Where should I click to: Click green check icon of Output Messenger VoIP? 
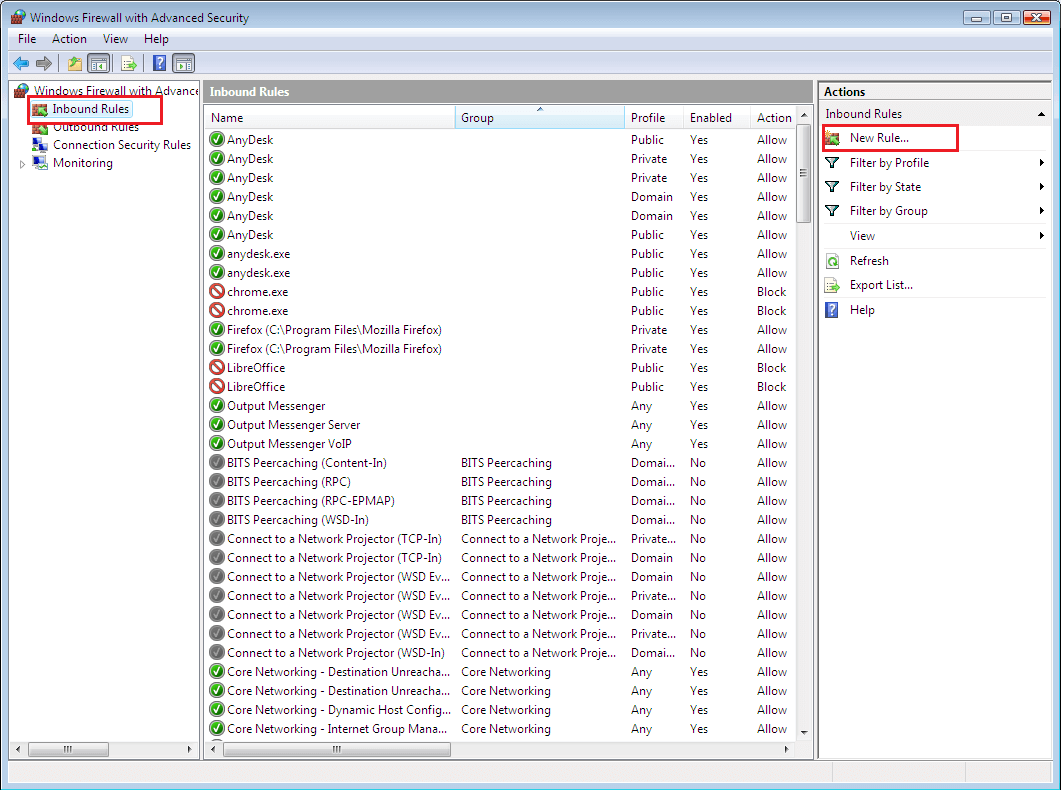pos(217,444)
